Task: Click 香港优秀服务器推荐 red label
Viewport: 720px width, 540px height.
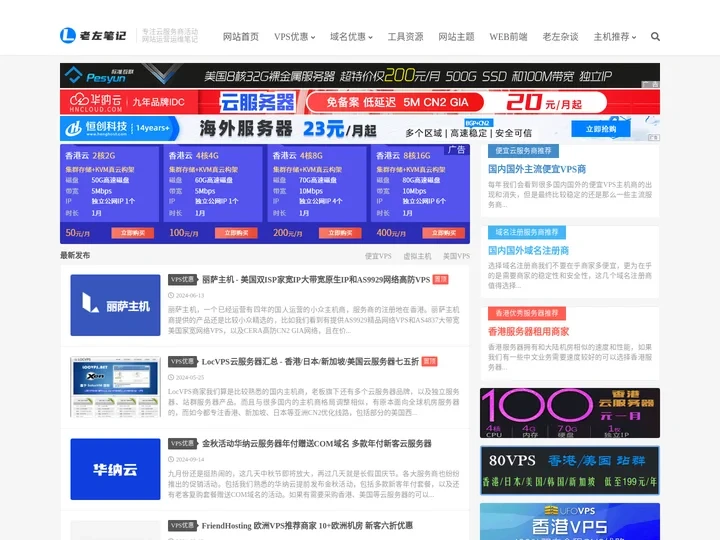Action: coord(527,313)
